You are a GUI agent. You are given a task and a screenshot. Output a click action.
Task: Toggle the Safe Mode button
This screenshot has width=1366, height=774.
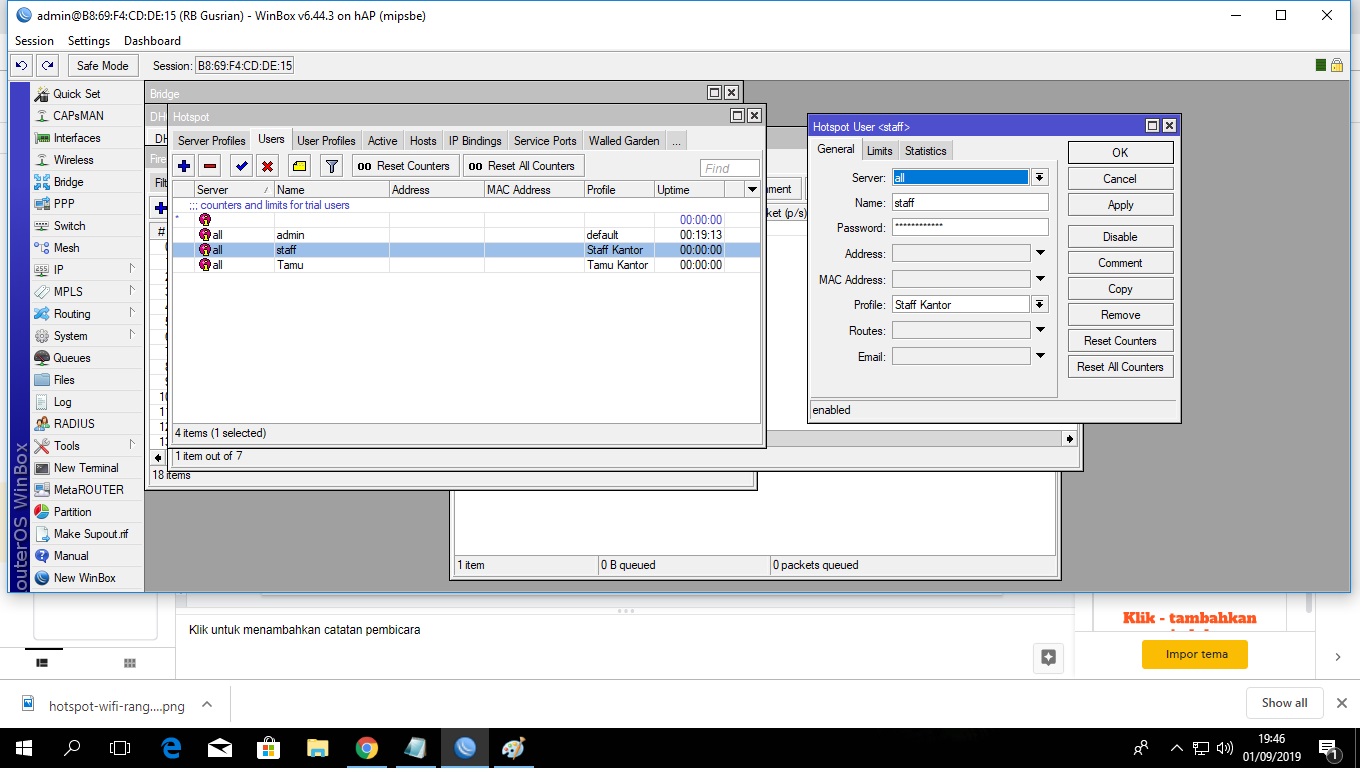[x=102, y=65]
